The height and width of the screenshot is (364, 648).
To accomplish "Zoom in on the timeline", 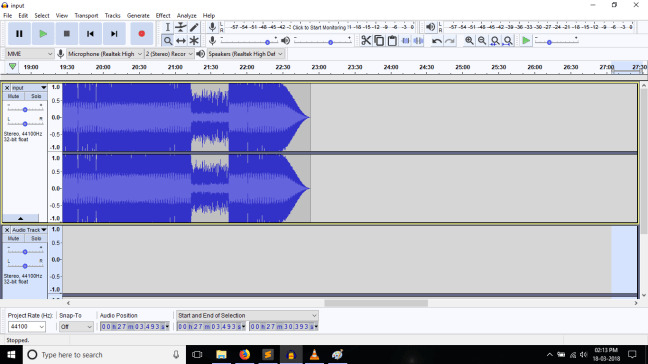I will click(x=469, y=40).
